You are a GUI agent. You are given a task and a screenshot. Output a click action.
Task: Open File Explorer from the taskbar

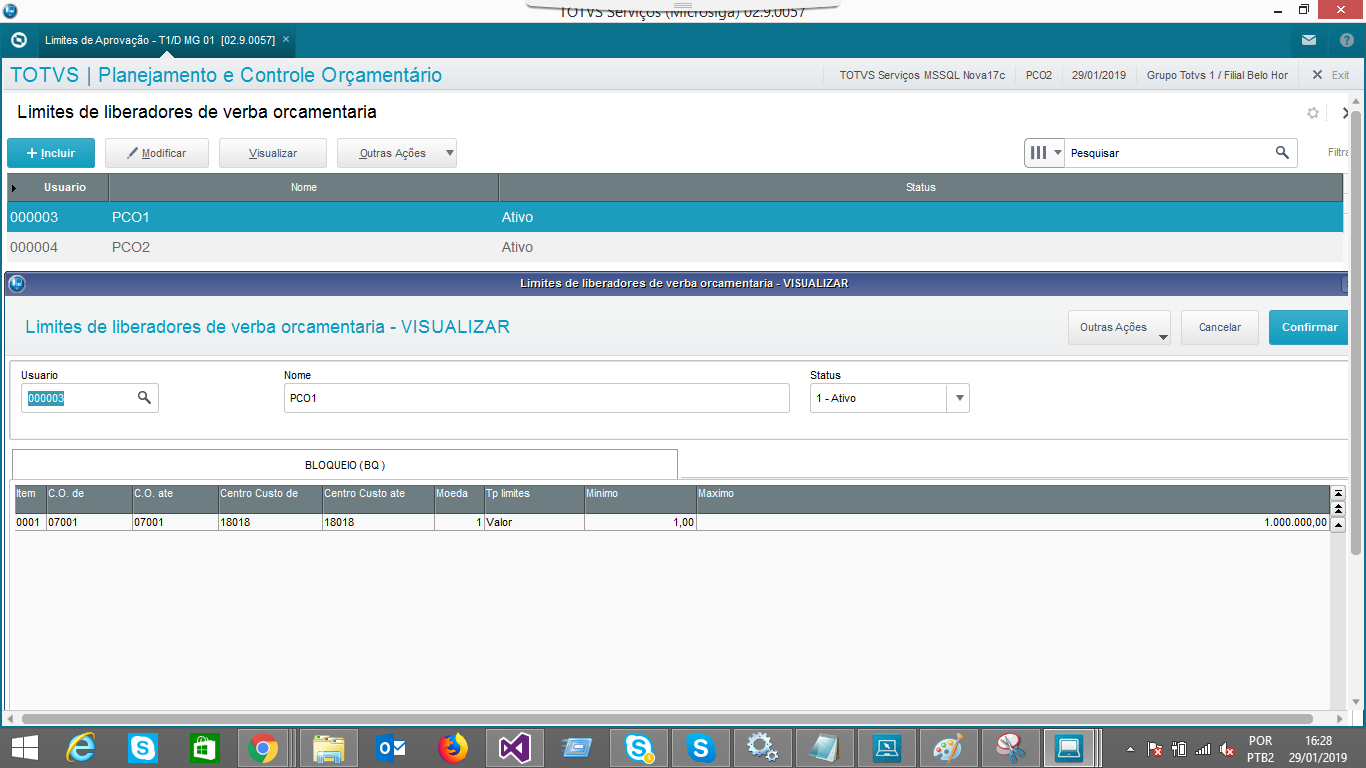(x=327, y=747)
